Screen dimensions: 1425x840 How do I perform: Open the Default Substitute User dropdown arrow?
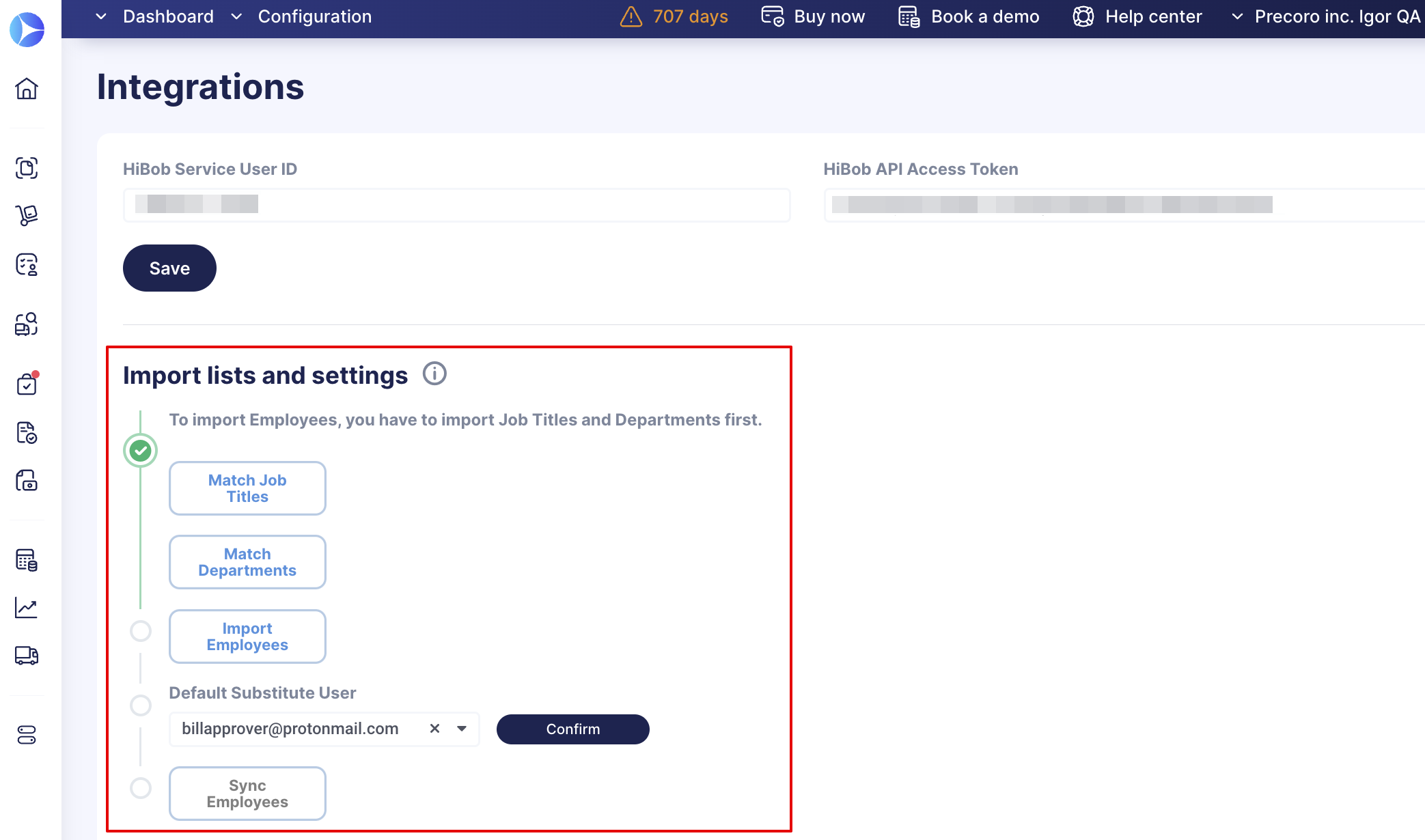(x=462, y=729)
